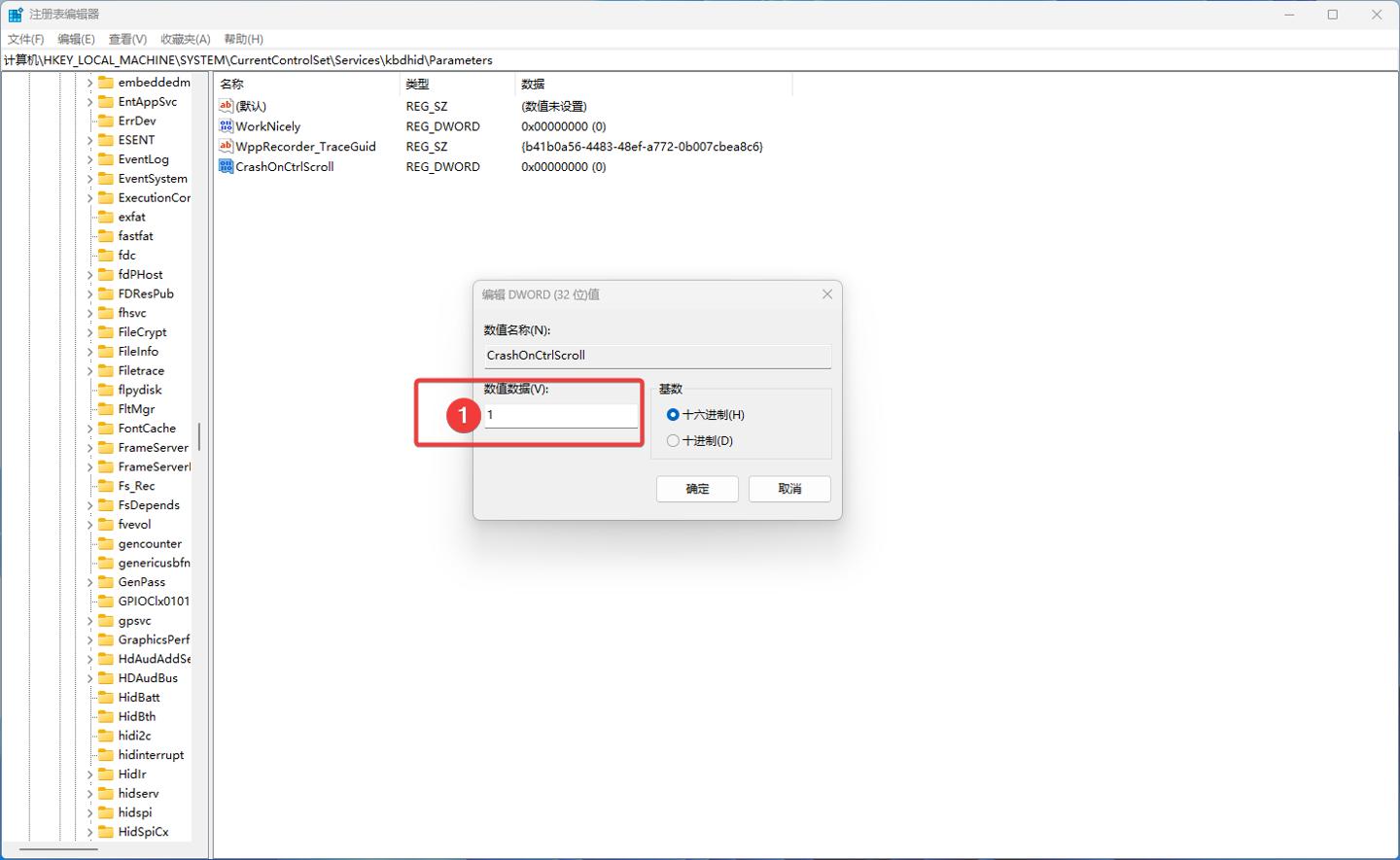Click the 数值数据(V) value input field

click(561, 415)
